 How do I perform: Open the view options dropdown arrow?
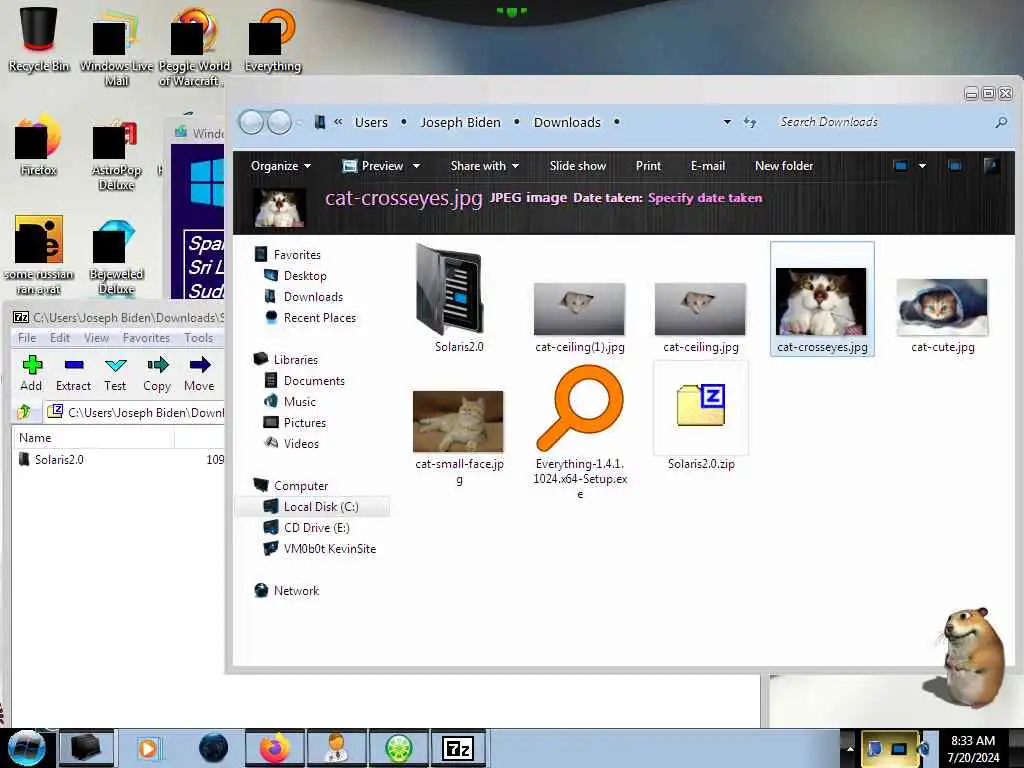(x=922, y=166)
